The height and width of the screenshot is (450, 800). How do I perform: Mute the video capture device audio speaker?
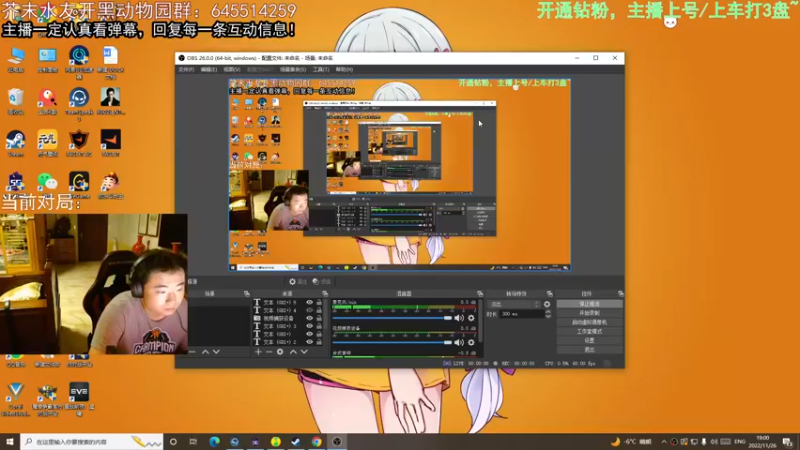click(459, 342)
